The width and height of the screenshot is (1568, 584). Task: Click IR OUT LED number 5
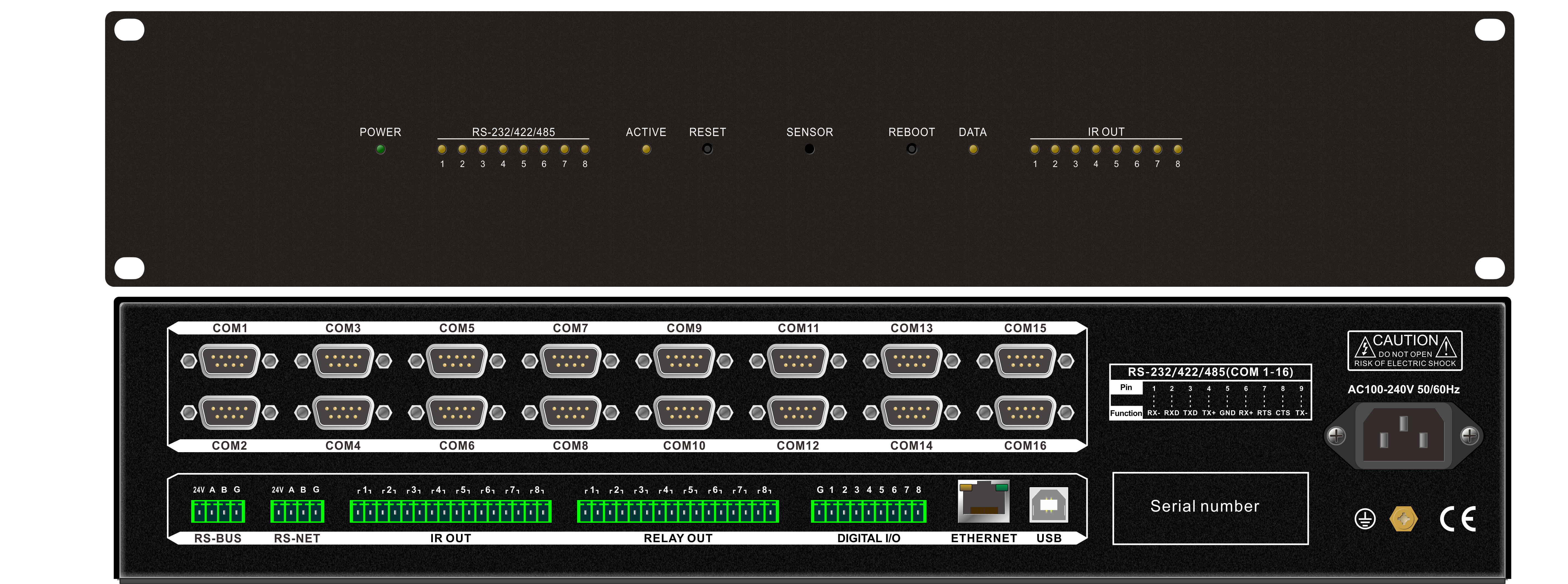pyautogui.click(x=1116, y=149)
